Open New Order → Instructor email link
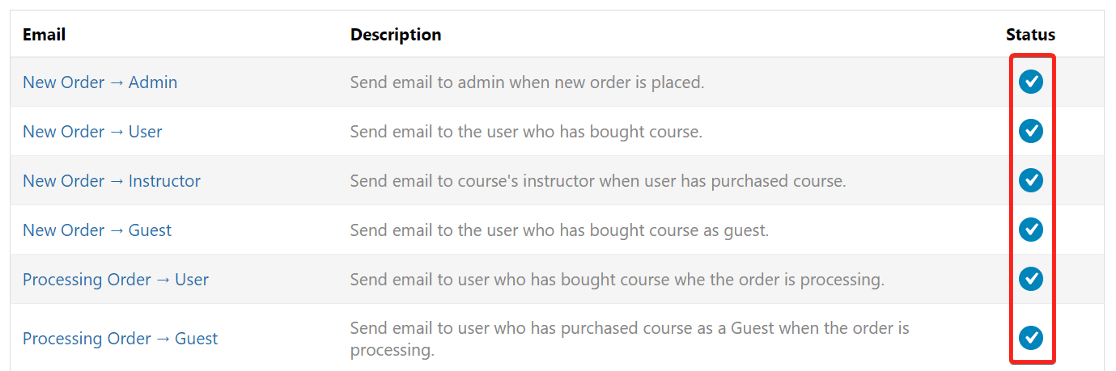Screen dimensions: 1116x371 click(112, 181)
